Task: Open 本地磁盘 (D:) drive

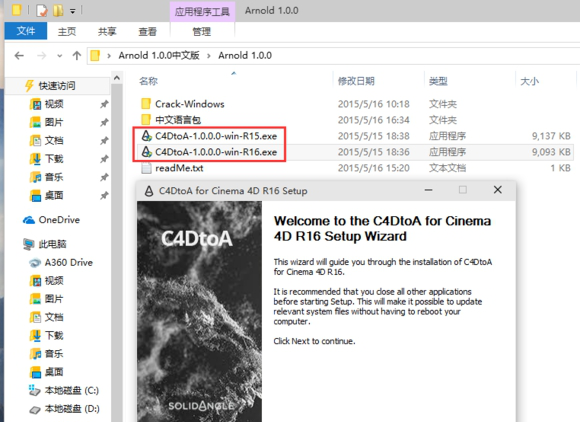Action: (x=72, y=409)
